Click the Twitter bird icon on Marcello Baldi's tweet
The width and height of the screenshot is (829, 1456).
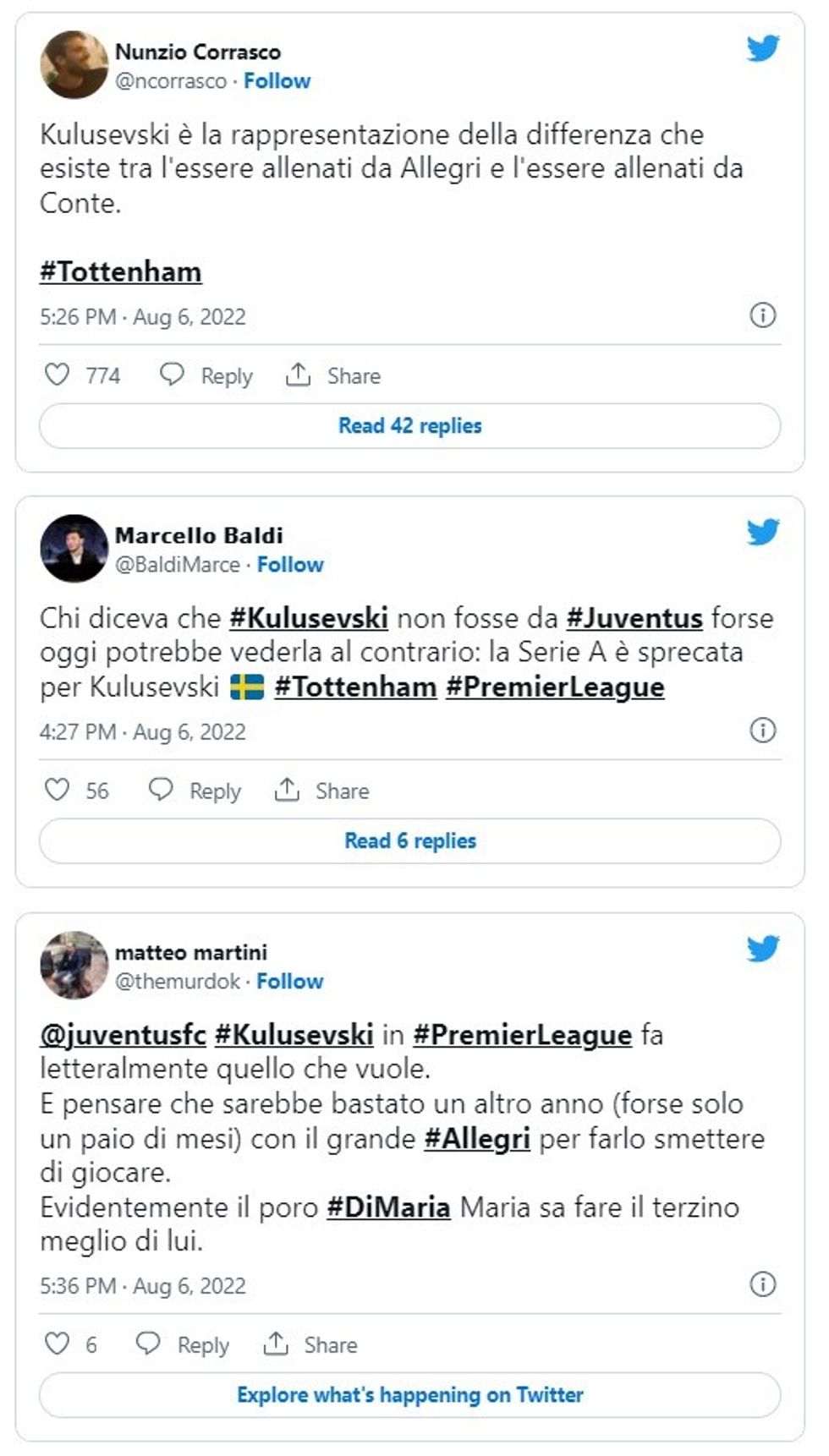[x=762, y=533]
